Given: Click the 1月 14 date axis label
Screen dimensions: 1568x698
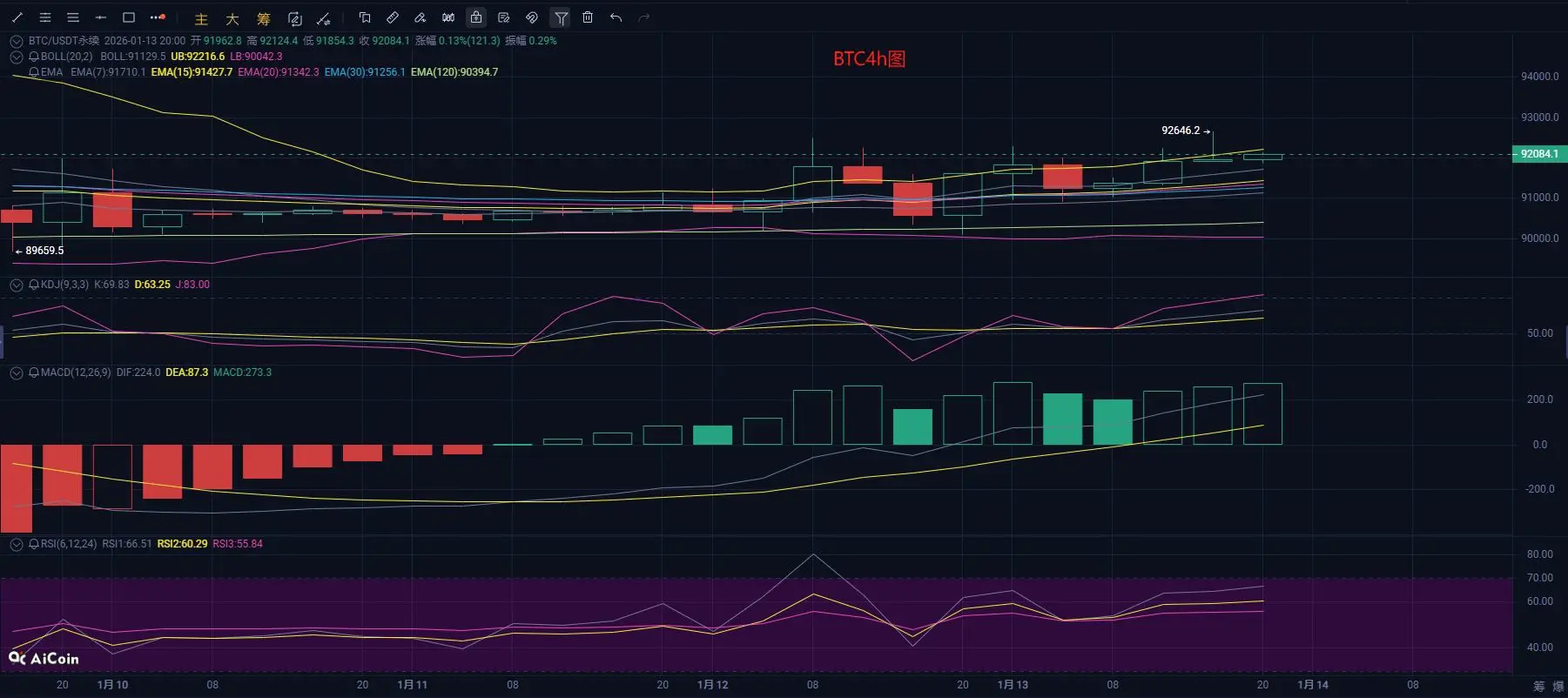Looking at the screenshot, I should pyautogui.click(x=1313, y=685).
